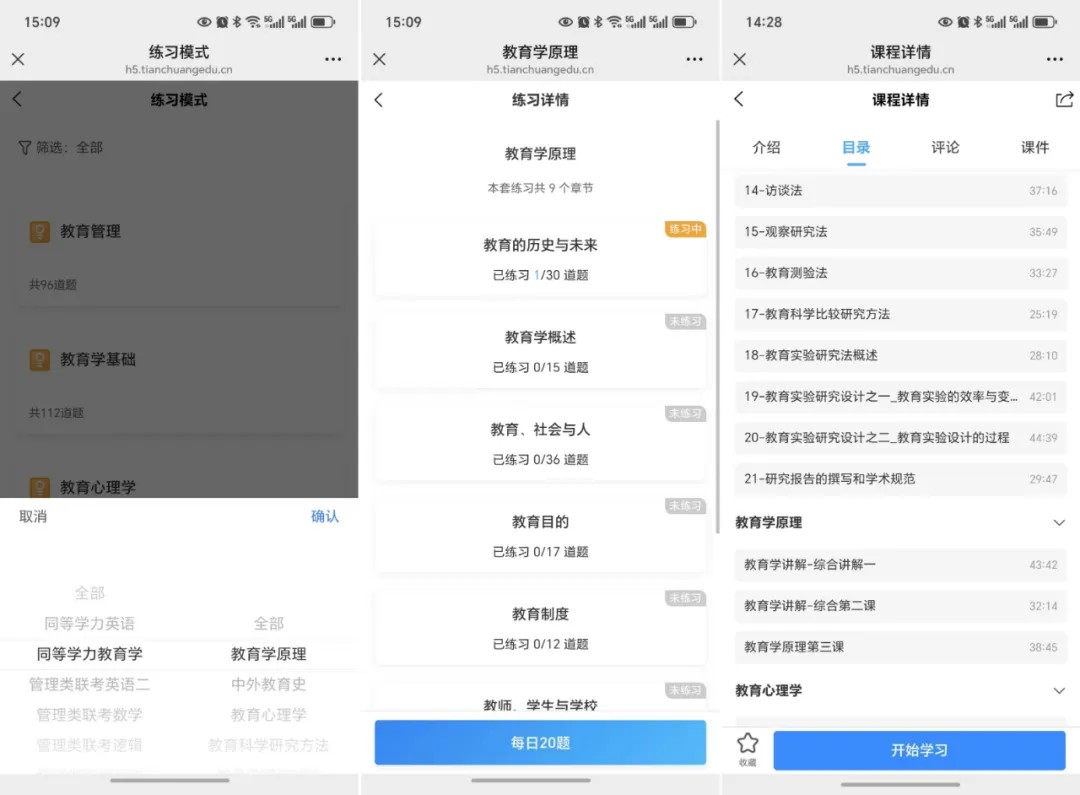This screenshot has width=1080, height=795.
Task: Collapse the 教育心理学 section chevron
Action: 1060,690
